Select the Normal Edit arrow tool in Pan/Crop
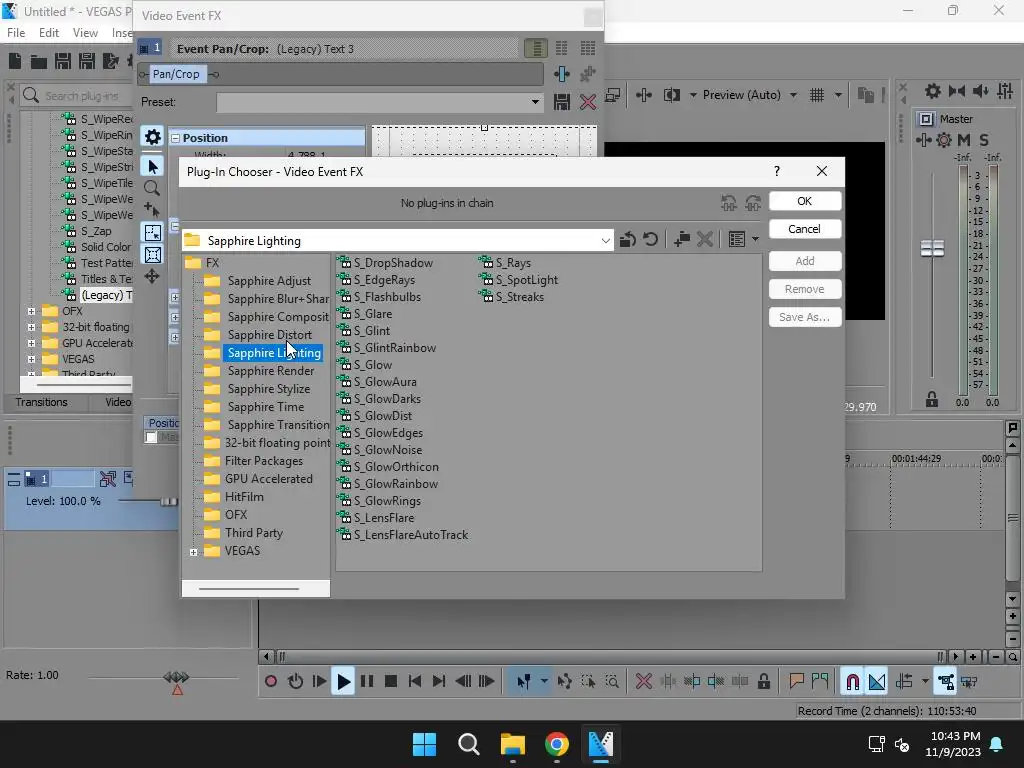The image size is (1024, 768). click(153, 167)
